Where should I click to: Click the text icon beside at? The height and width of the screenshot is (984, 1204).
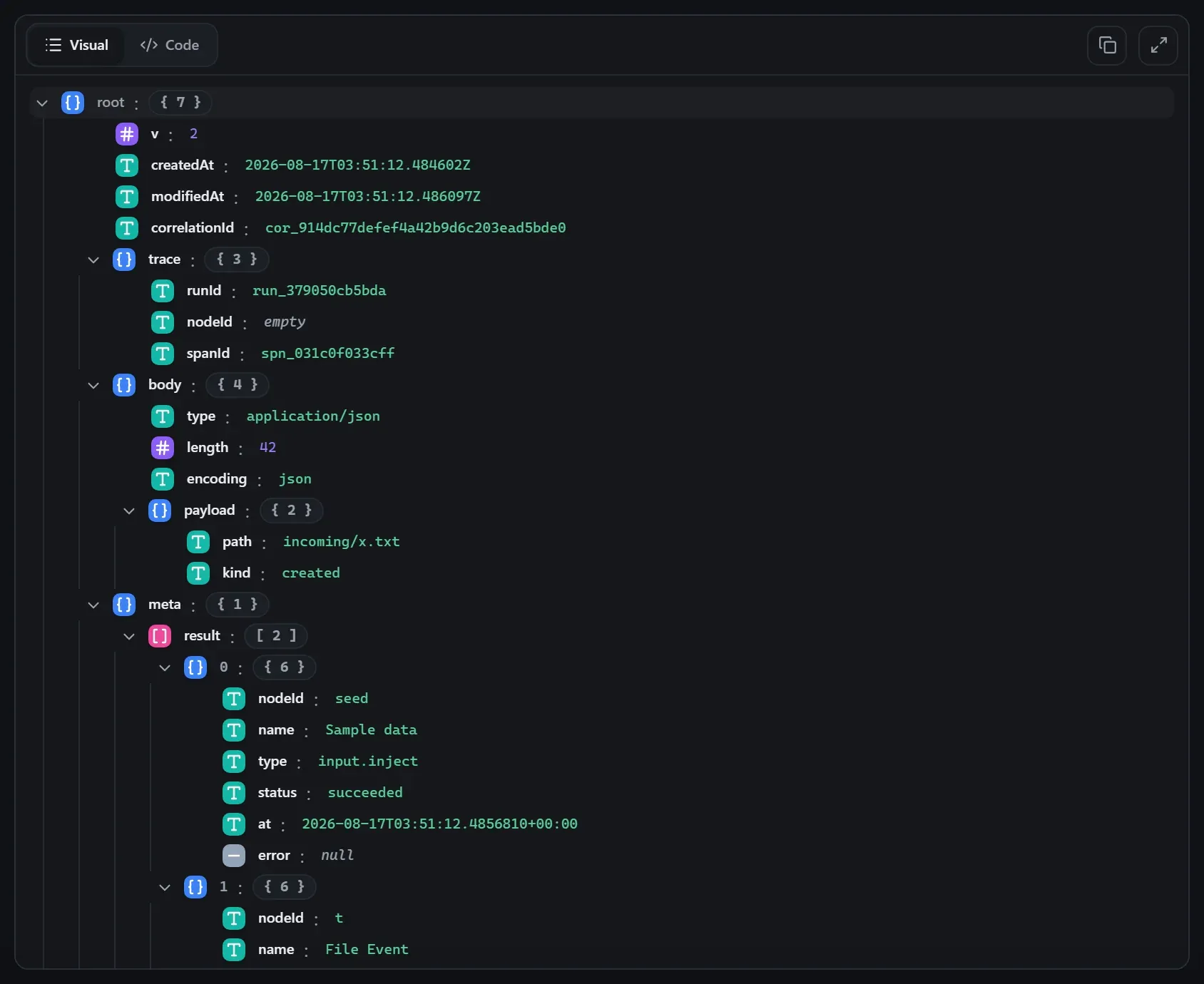coord(234,824)
